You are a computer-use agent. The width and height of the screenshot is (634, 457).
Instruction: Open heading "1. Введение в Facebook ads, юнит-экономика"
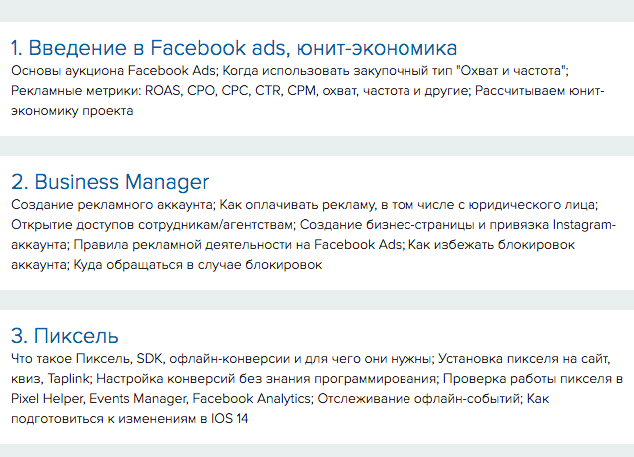pos(234,48)
